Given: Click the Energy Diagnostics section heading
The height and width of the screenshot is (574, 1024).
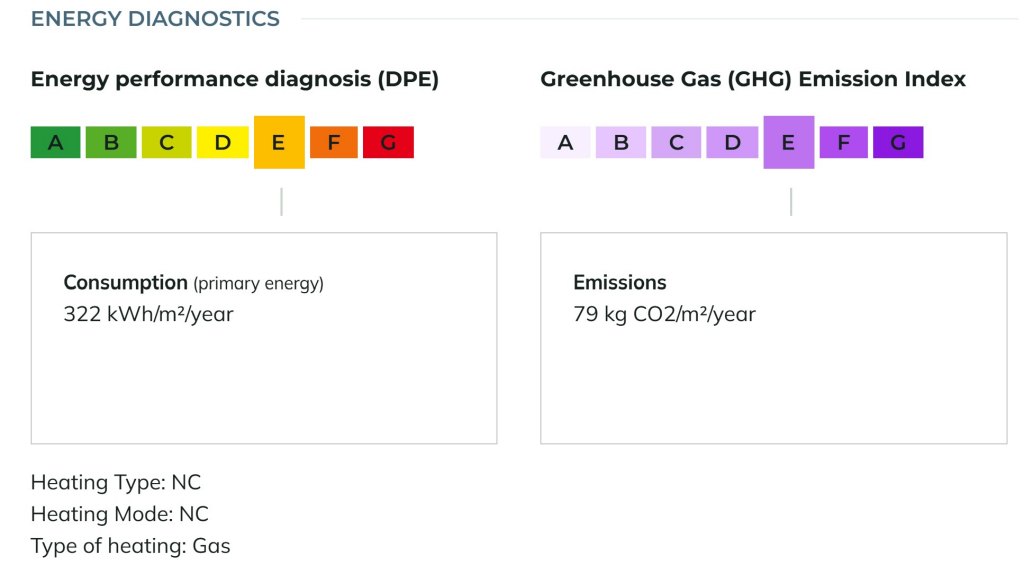Looking at the screenshot, I should tap(155, 19).
